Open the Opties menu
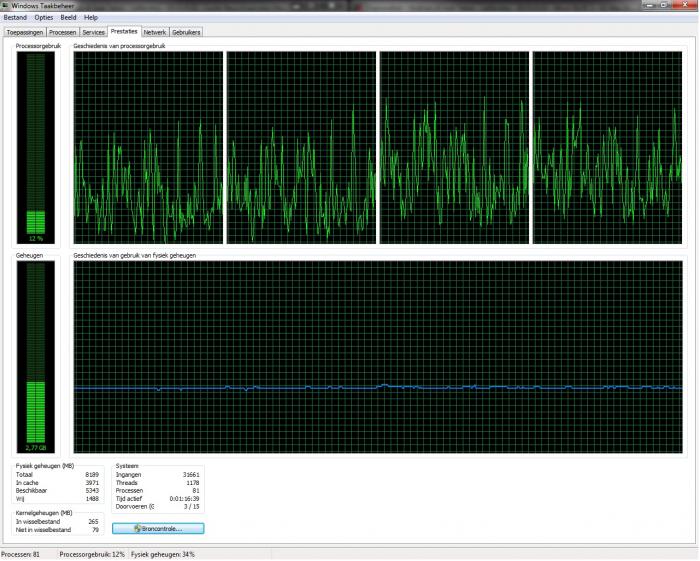700x561 pixels. click(44, 17)
